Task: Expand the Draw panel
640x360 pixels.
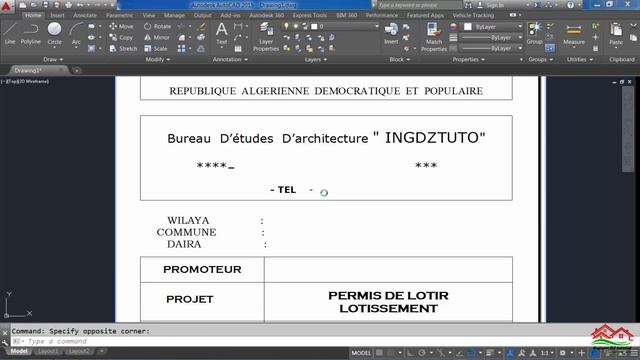Action: (53, 60)
